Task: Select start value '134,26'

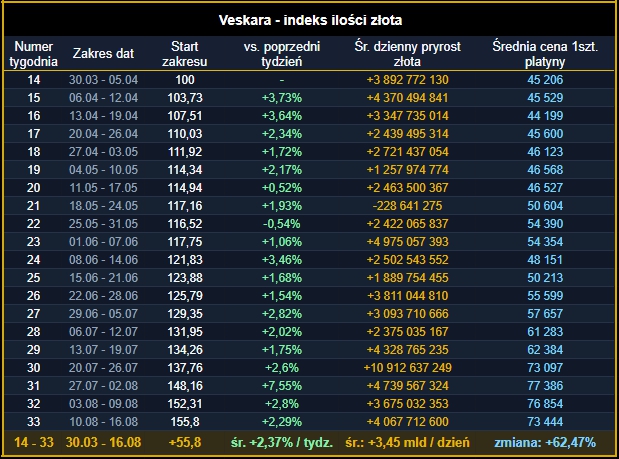Action: tap(185, 350)
